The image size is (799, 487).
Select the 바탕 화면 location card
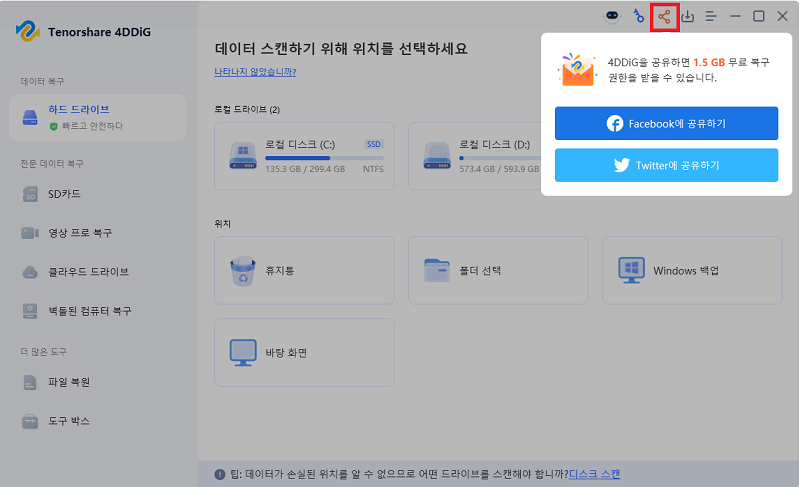(x=304, y=353)
